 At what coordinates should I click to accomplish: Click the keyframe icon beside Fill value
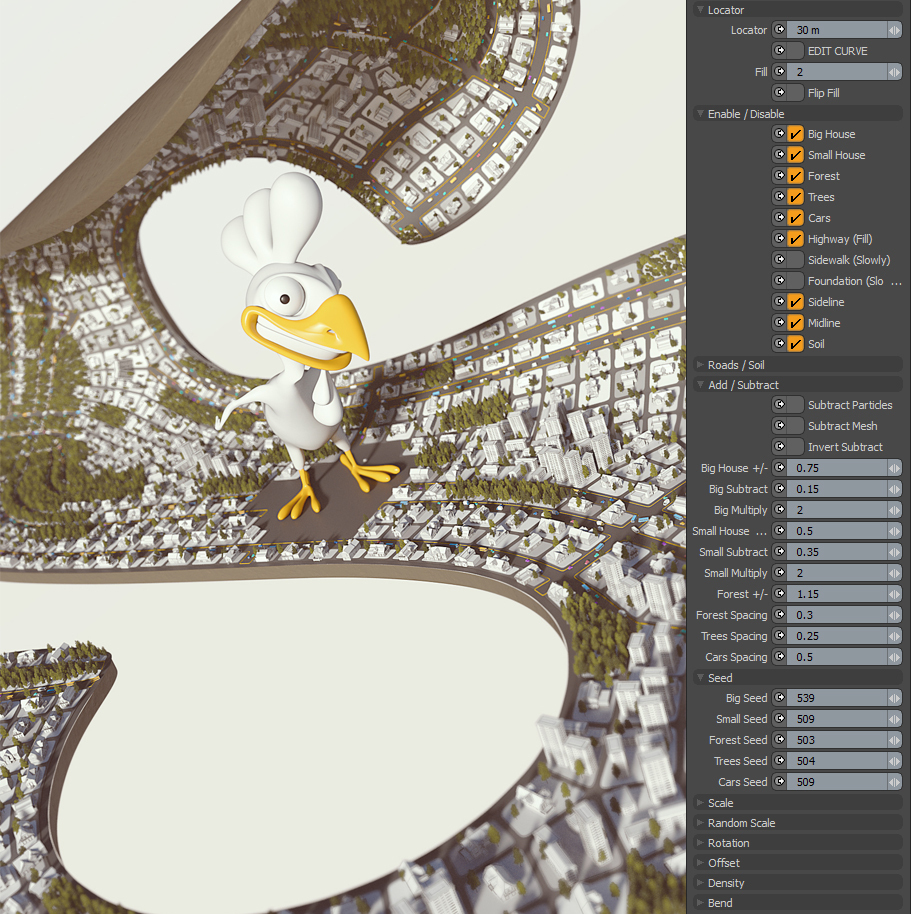(x=779, y=72)
